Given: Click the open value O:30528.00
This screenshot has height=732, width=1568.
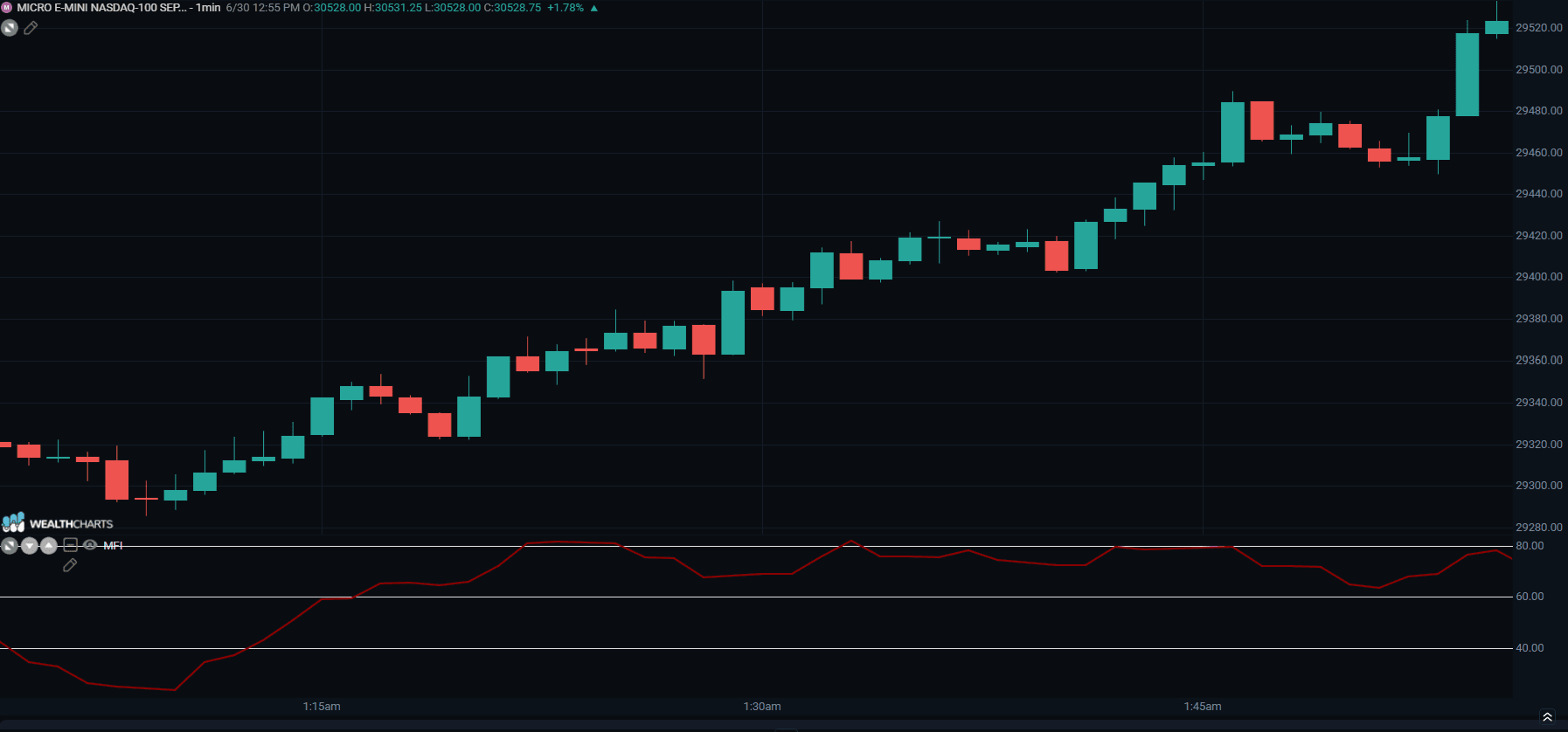Looking at the screenshot, I should [x=332, y=7].
